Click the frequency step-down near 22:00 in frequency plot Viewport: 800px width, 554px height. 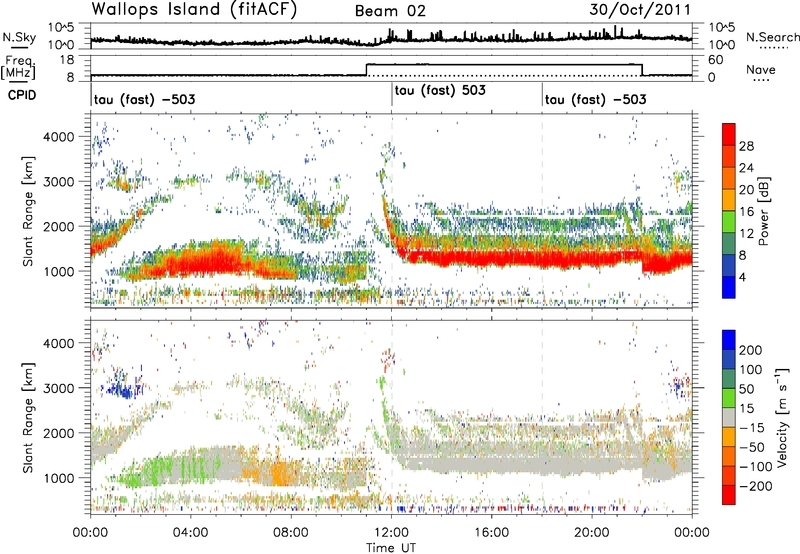[x=642, y=70]
